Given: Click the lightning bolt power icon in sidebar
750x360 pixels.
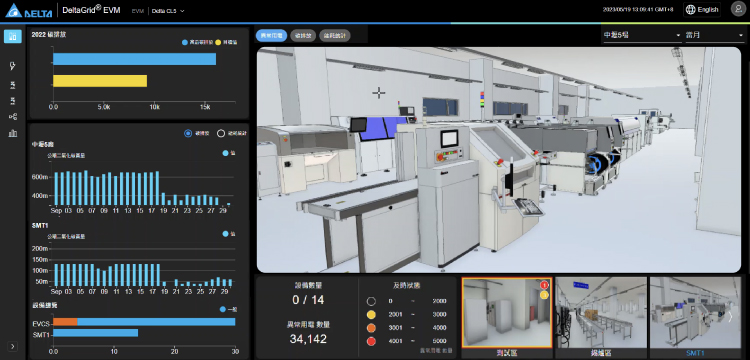Looking at the screenshot, I should tap(13, 66).
